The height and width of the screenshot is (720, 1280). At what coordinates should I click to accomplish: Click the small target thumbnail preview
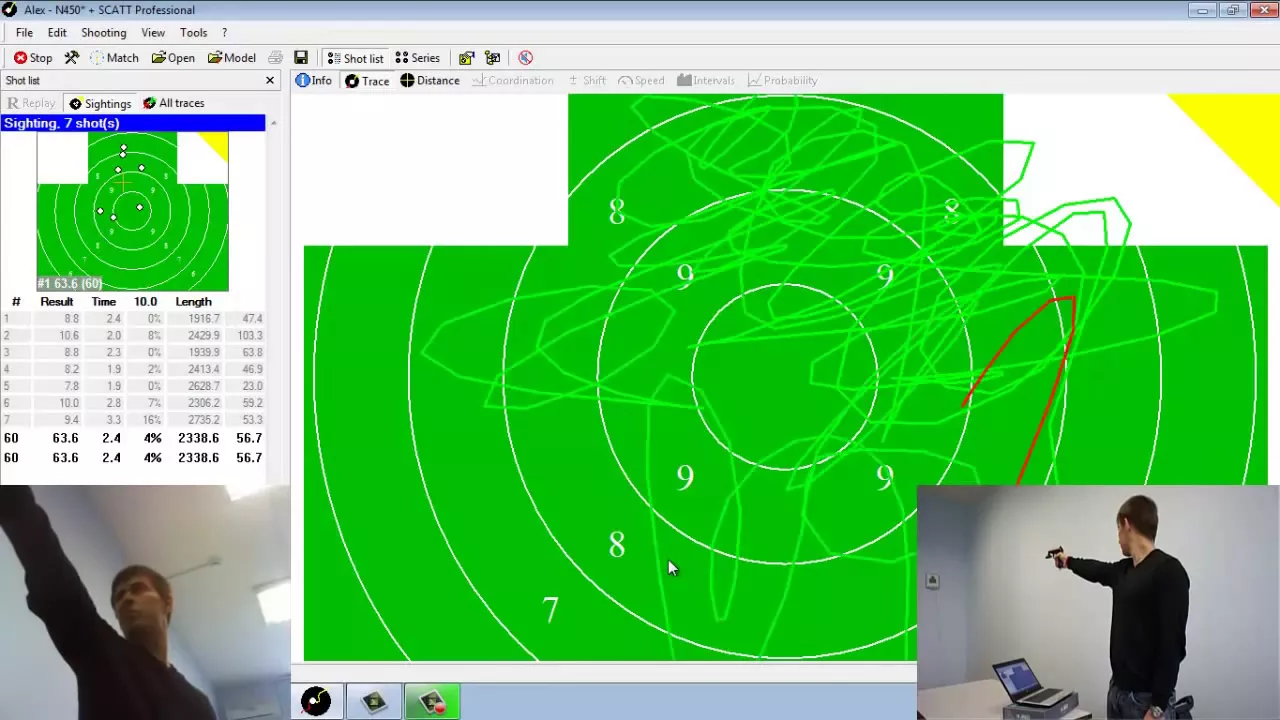point(133,211)
